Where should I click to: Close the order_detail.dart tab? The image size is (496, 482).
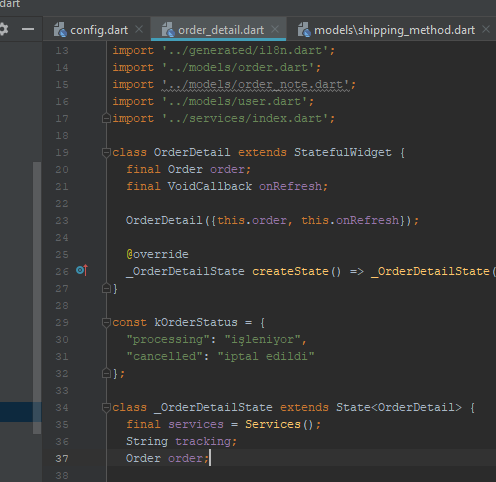pos(275,29)
